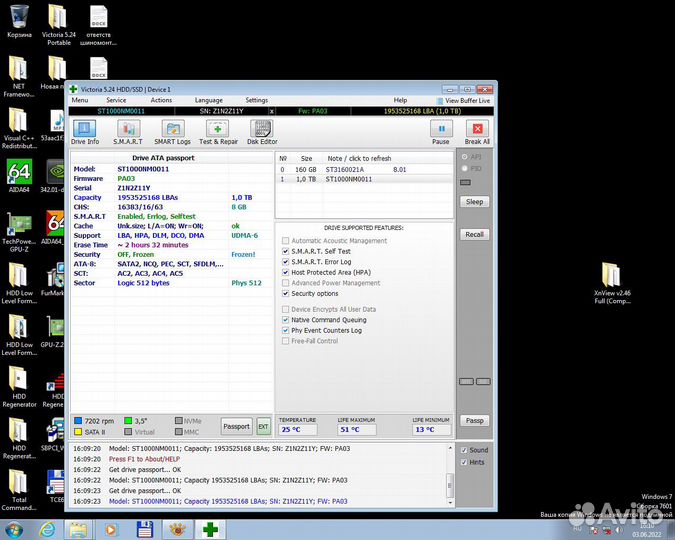Image resolution: width=675 pixels, height=540 pixels.
Task: Open Windows Explorer from taskbar
Action: click(x=78, y=530)
